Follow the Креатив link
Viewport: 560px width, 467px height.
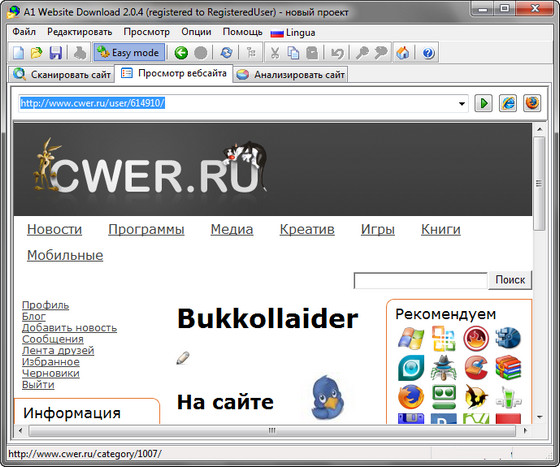pyautogui.click(x=307, y=230)
